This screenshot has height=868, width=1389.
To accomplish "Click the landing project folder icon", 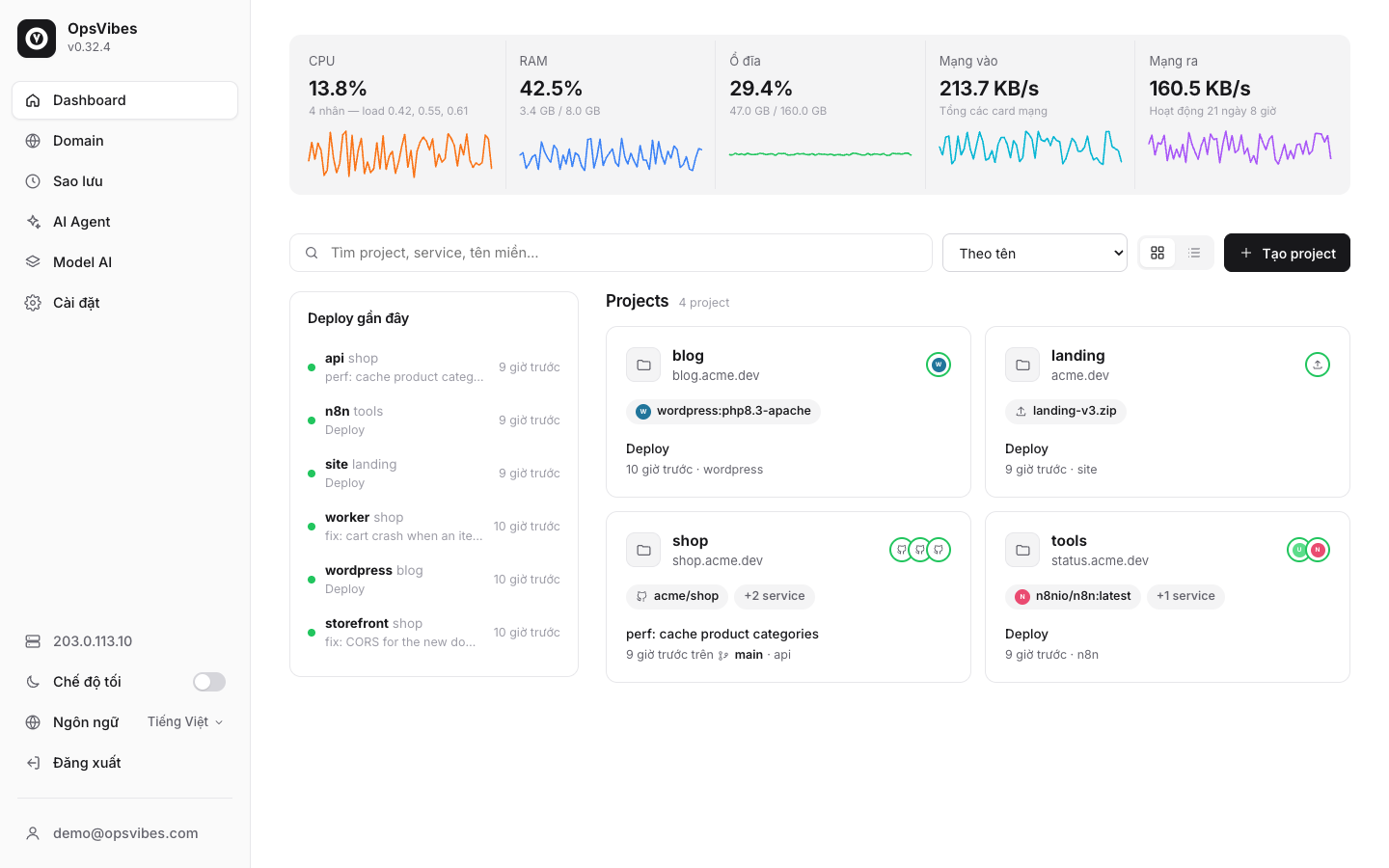I will pyautogui.click(x=1022, y=365).
